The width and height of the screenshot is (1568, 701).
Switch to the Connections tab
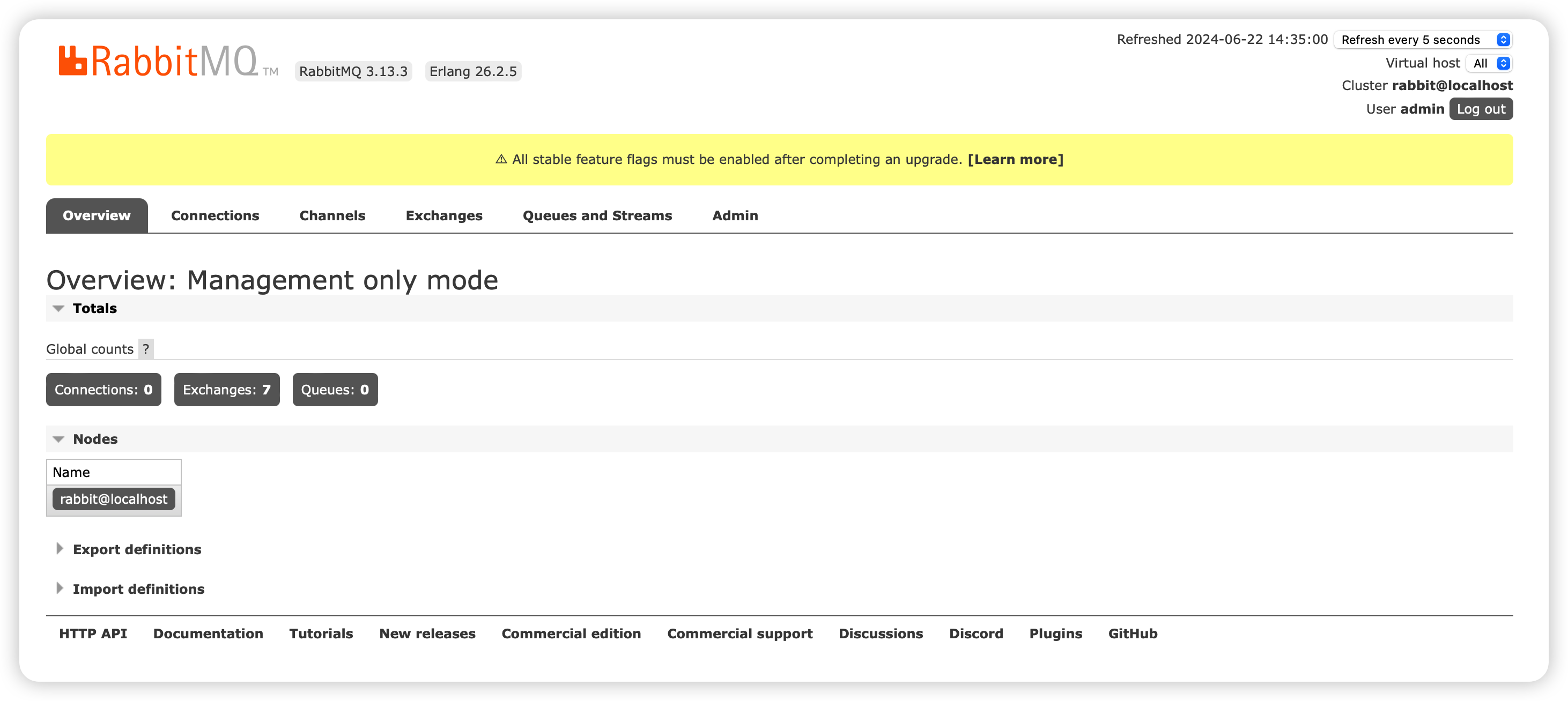[215, 215]
